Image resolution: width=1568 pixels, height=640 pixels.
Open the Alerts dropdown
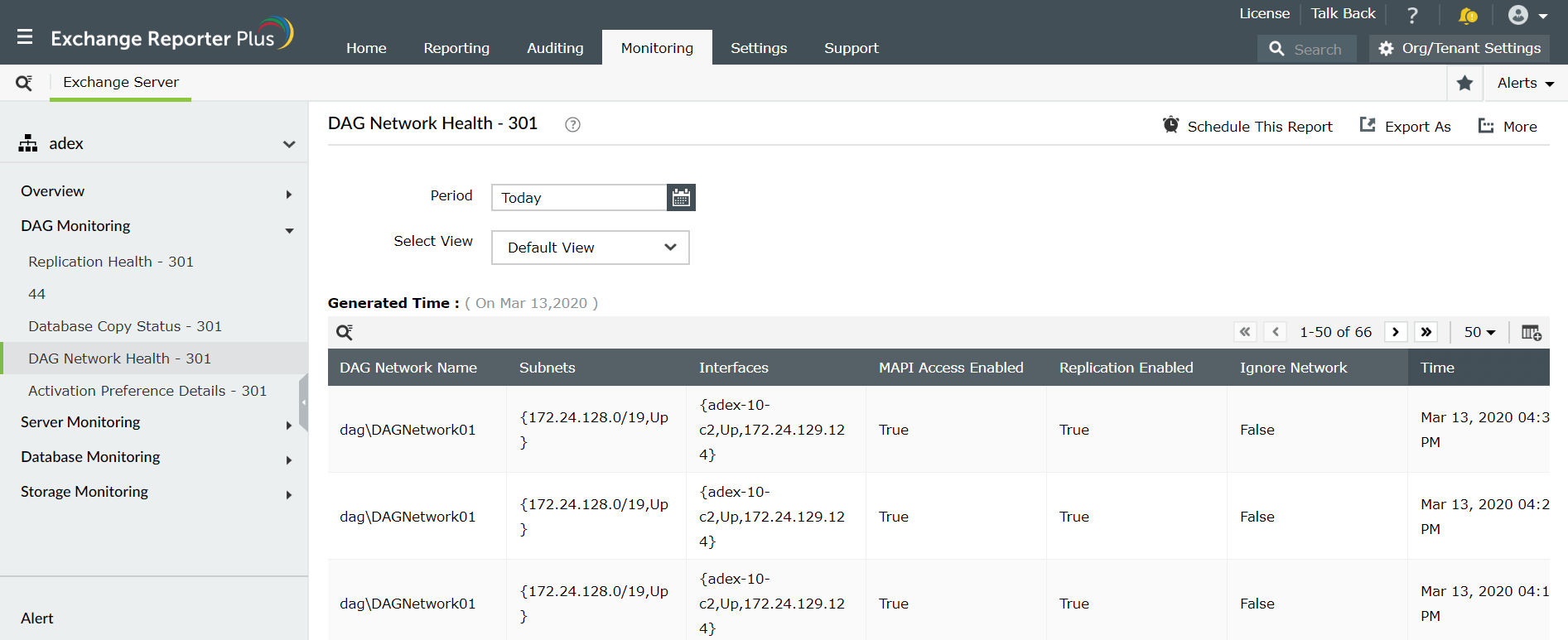point(1526,83)
